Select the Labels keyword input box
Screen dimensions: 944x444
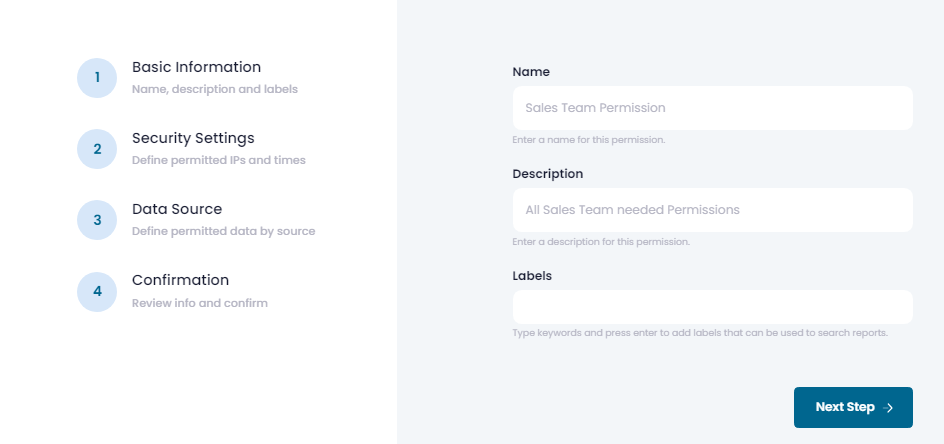712,307
